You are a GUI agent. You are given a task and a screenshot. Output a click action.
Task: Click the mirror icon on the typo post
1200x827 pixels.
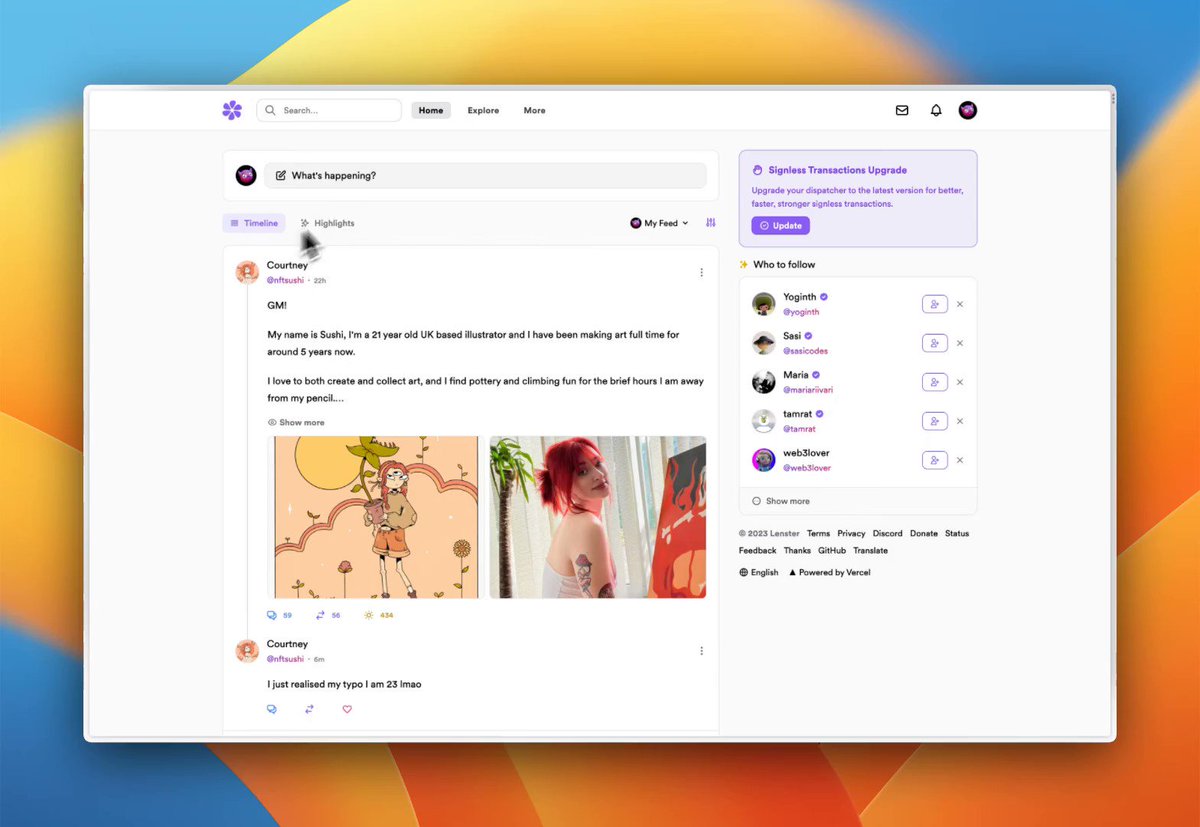click(x=309, y=709)
